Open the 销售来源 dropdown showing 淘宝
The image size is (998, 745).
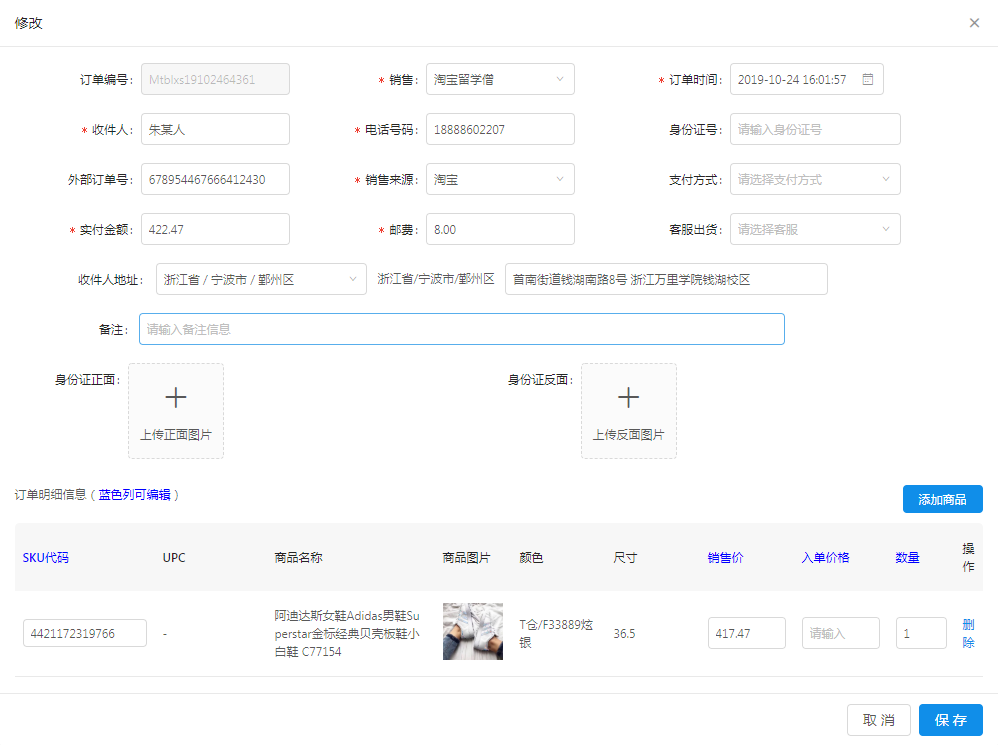pos(500,179)
